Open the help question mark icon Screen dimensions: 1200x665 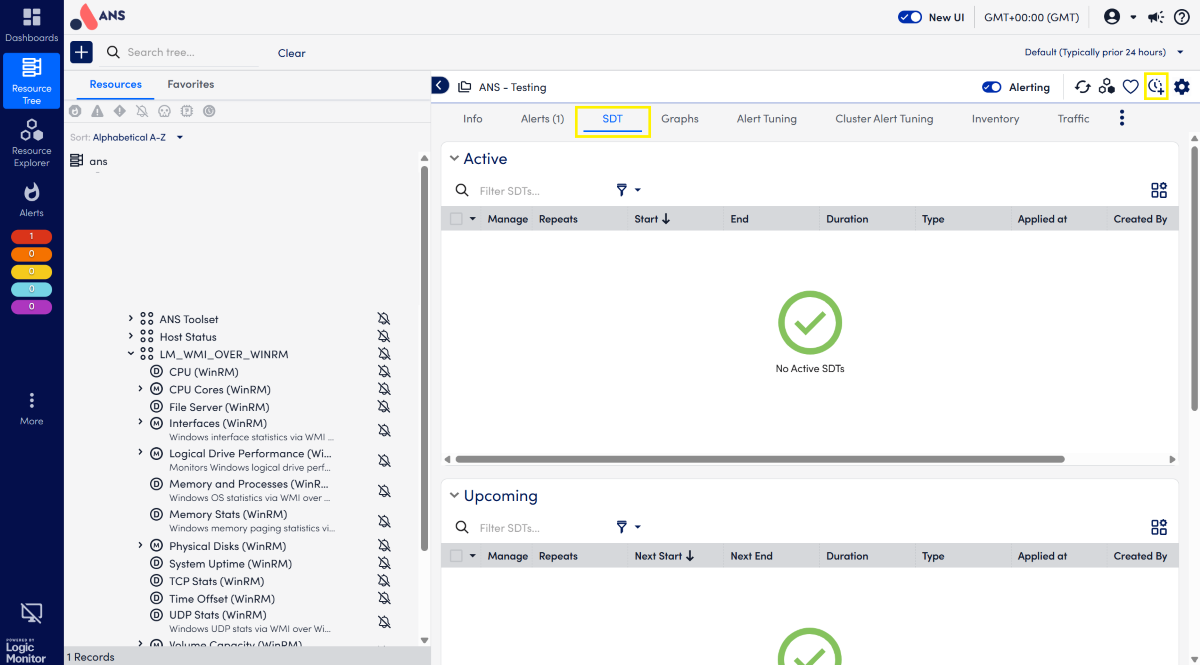click(x=1180, y=17)
